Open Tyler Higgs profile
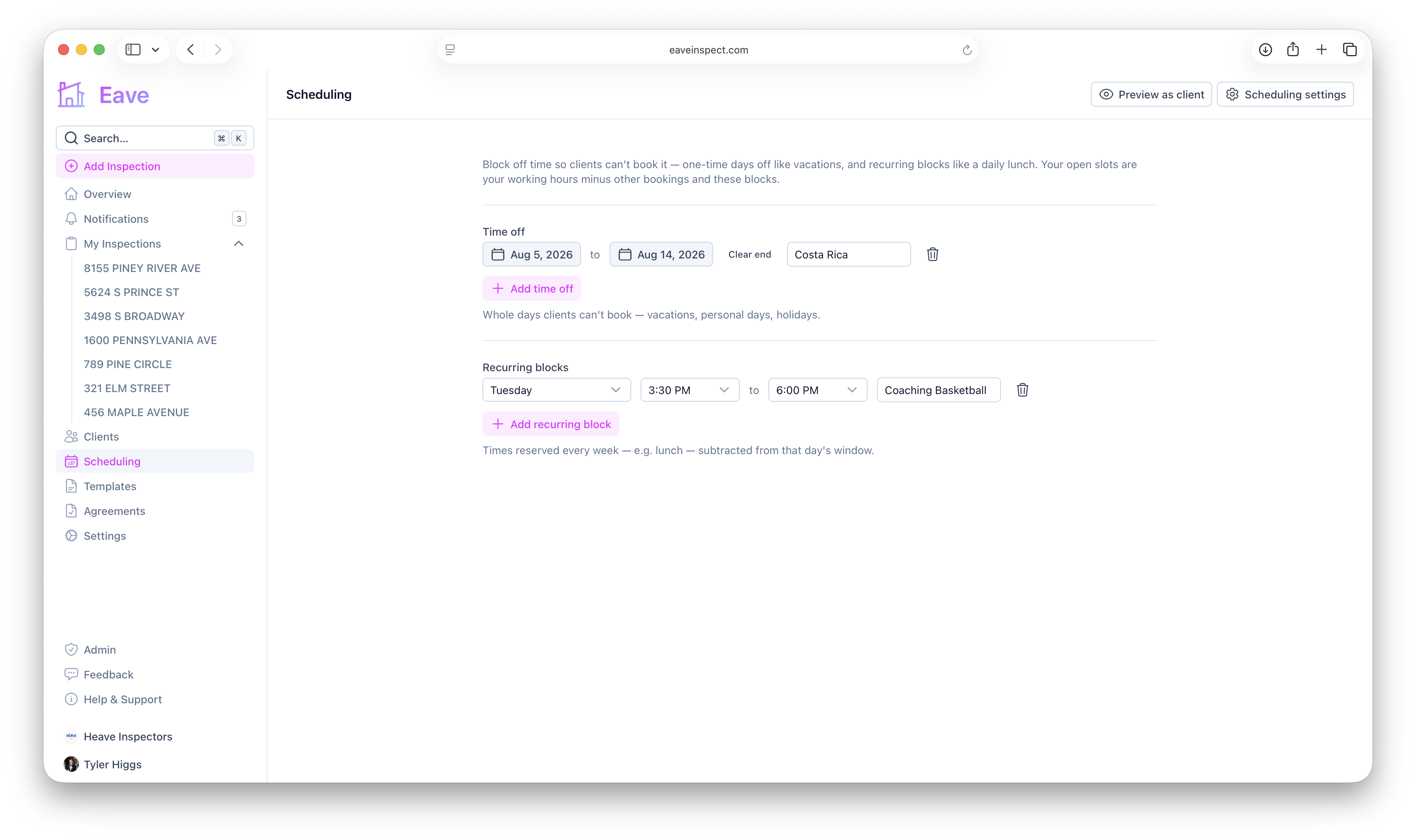 [x=155, y=765]
